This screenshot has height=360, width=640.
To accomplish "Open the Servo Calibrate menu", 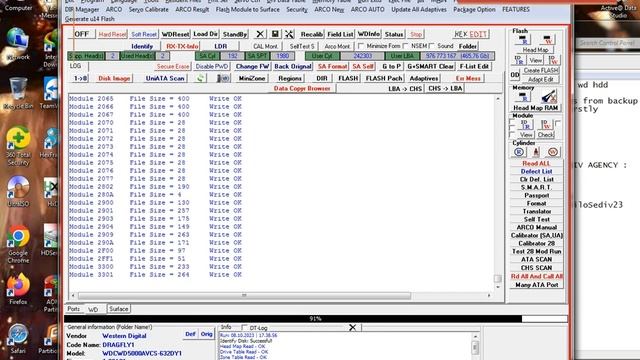I will coord(149,9).
